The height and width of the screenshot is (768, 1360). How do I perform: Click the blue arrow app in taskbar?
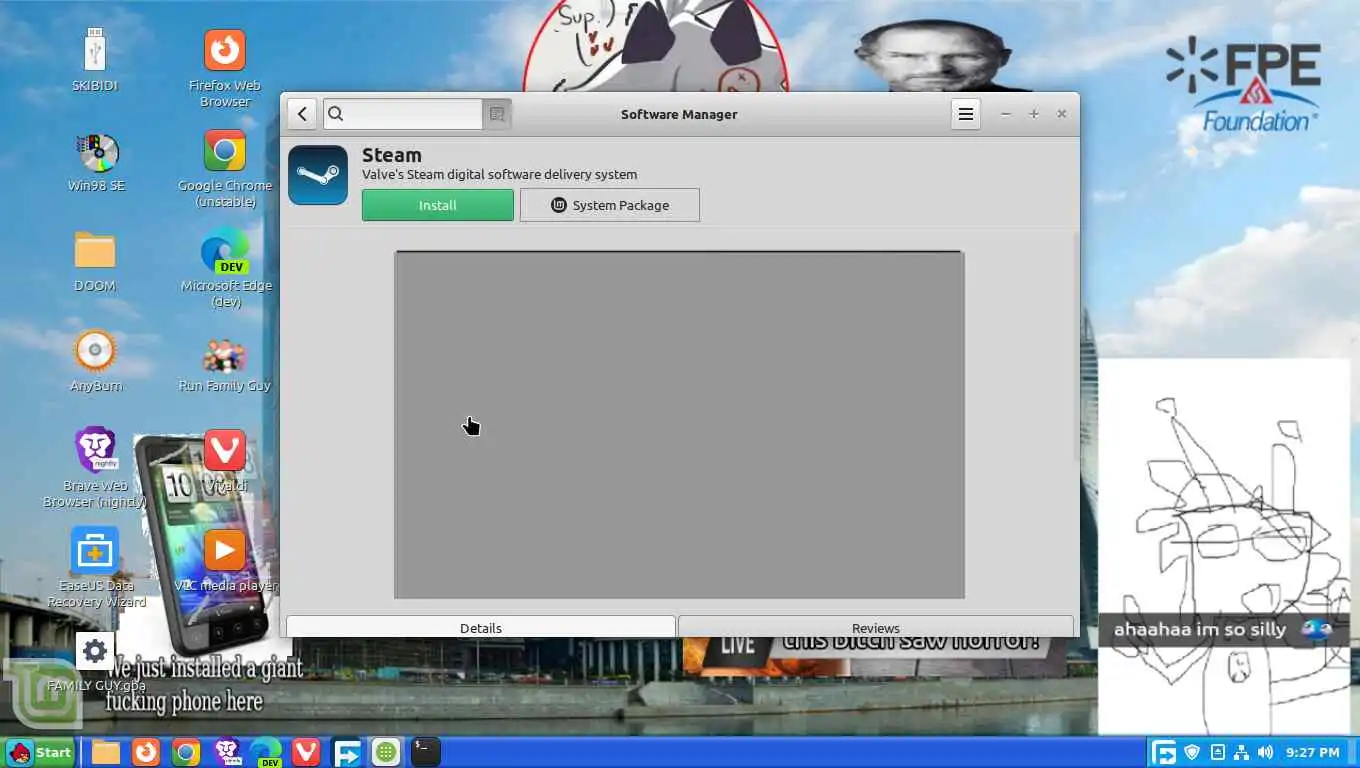pos(347,752)
